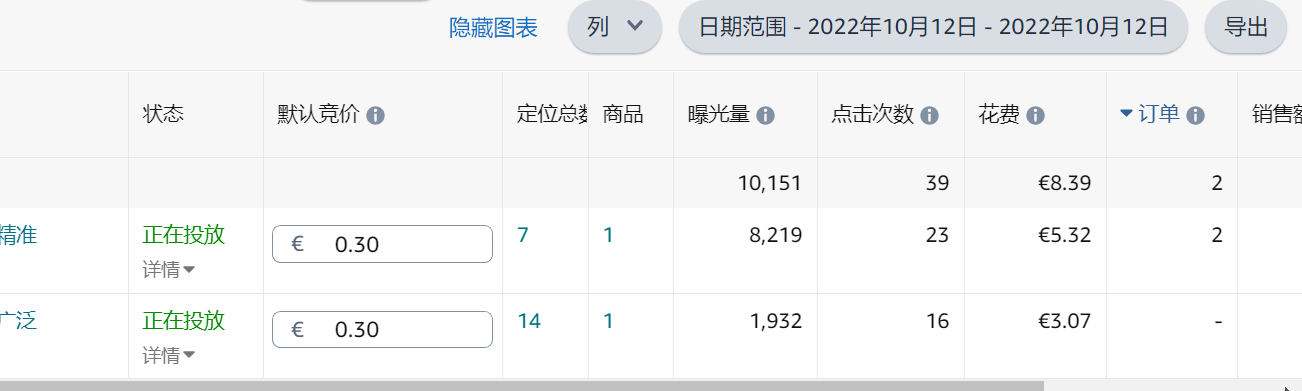1302x391 pixels.
Task: Click the horizontal scrollbar at the bottom
Action: click(x=521, y=385)
